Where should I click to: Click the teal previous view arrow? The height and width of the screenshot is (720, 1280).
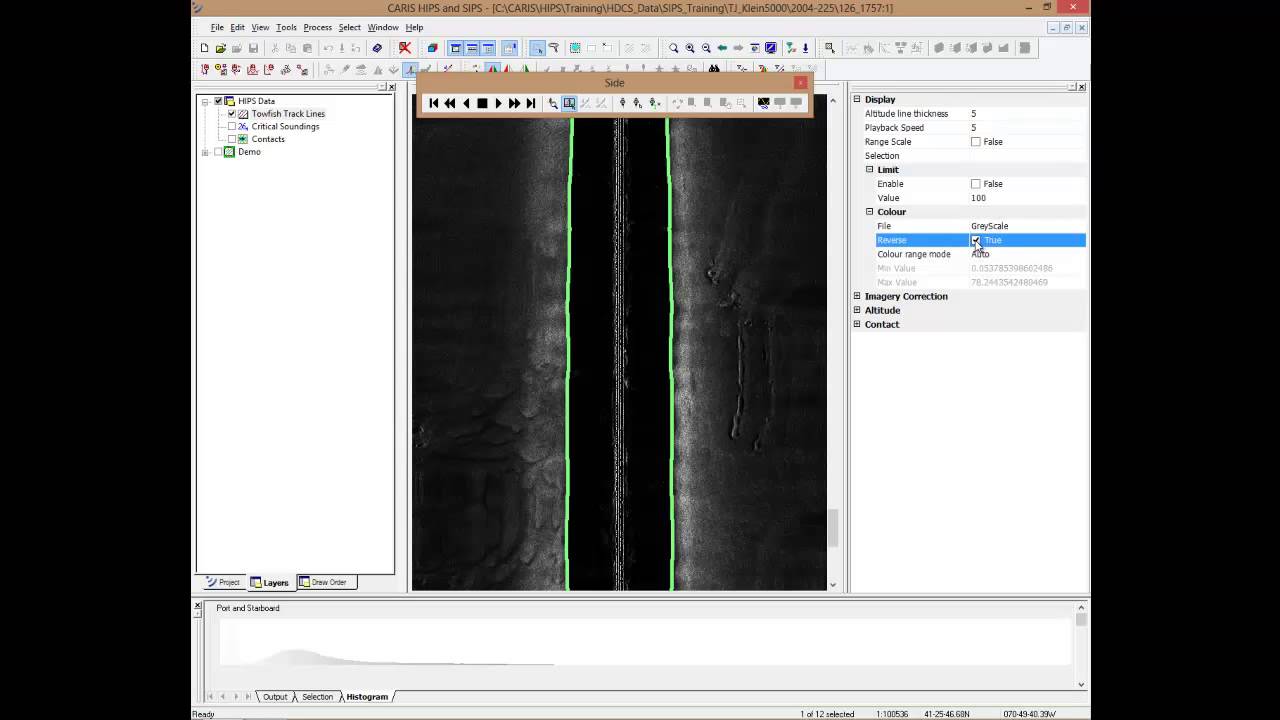click(722, 48)
